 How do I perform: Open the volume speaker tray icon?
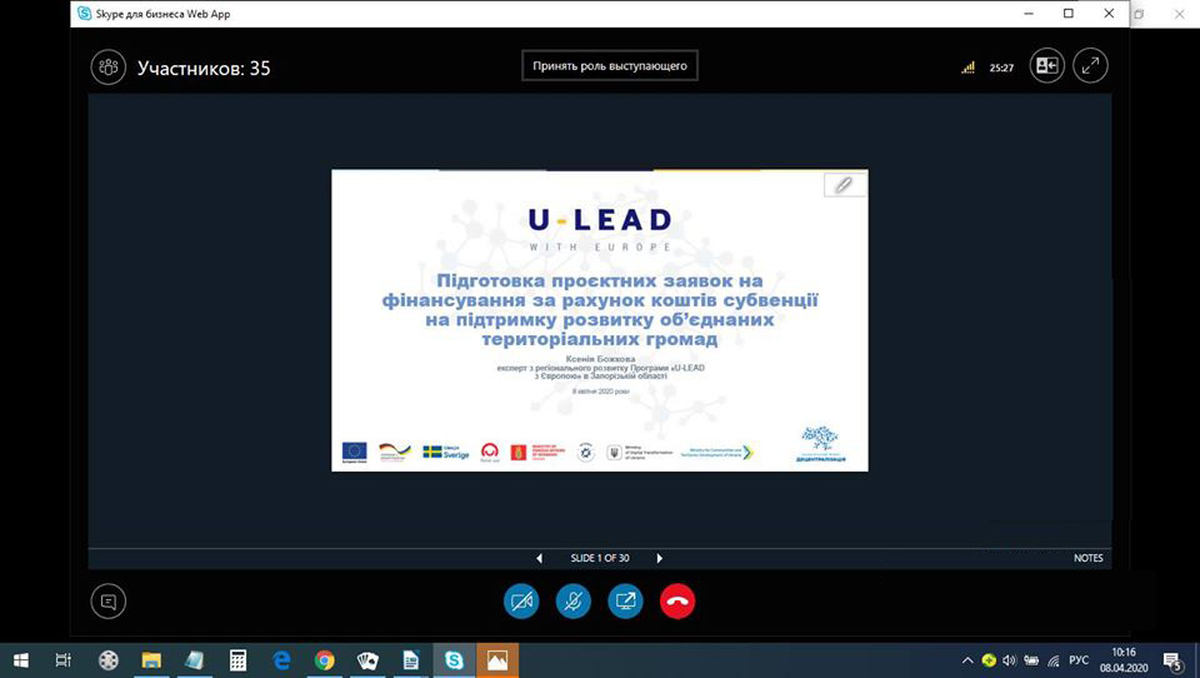tap(1009, 660)
